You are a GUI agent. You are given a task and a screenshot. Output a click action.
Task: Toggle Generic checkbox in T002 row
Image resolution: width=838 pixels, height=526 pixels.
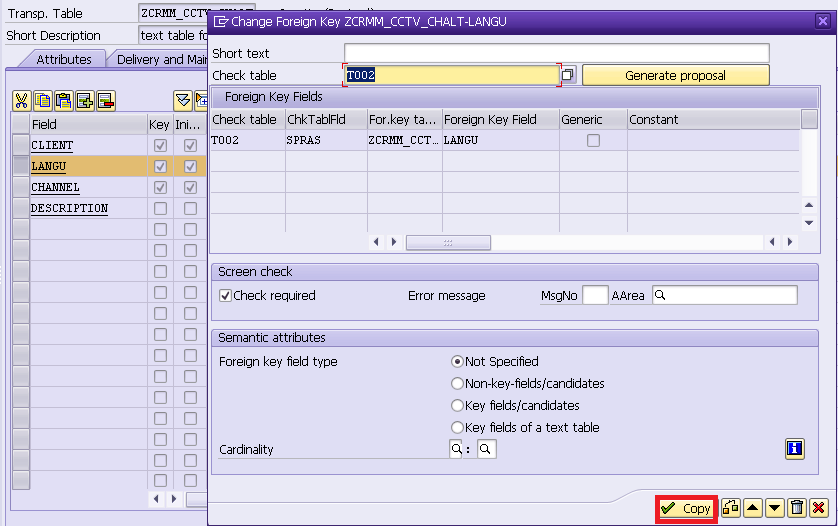(593, 141)
